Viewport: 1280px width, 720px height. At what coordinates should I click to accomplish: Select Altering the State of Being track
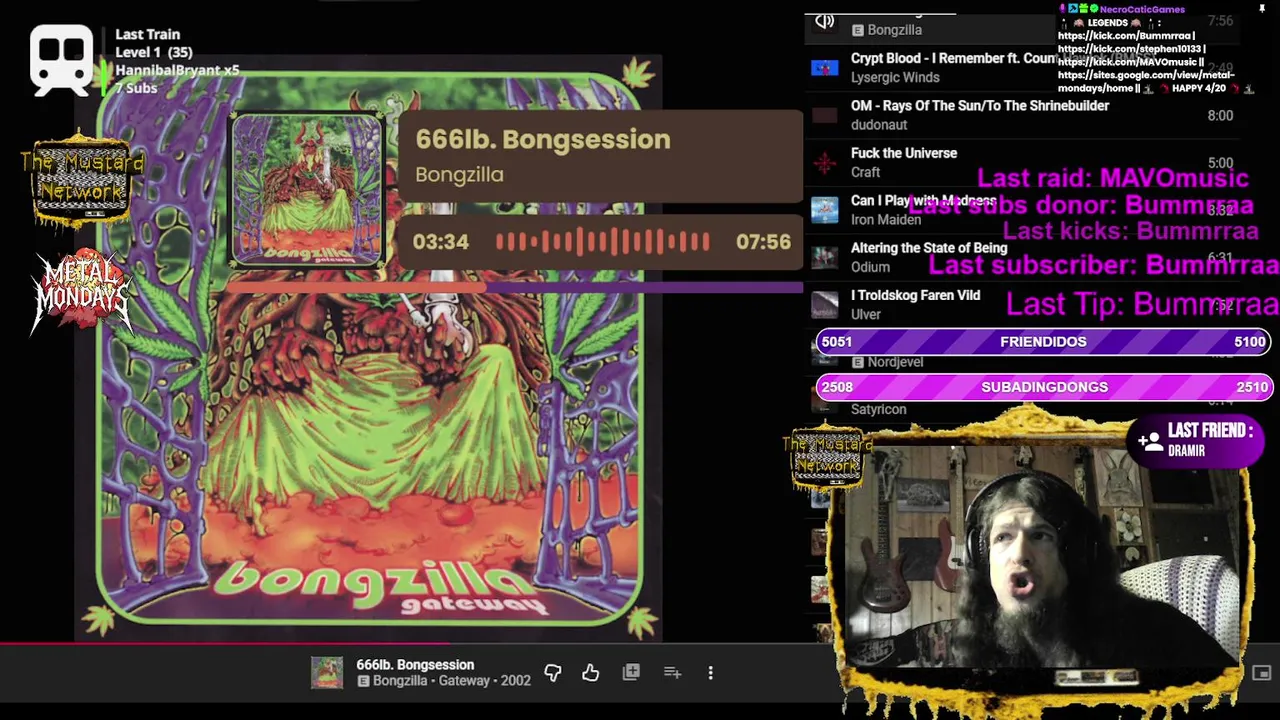coord(929,248)
